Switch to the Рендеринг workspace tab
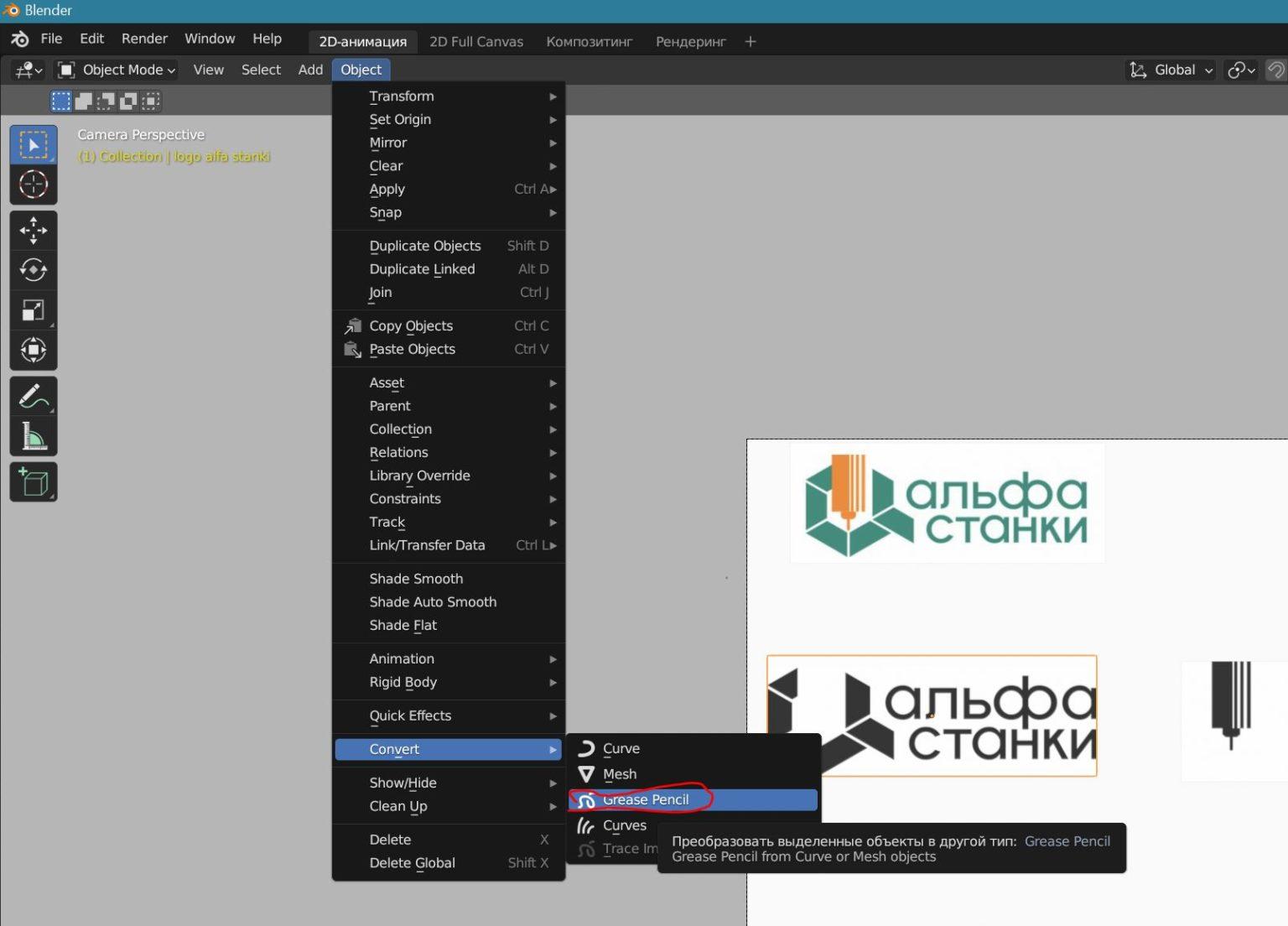Viewport: 1288px width, 926px height. pos(691,41)
